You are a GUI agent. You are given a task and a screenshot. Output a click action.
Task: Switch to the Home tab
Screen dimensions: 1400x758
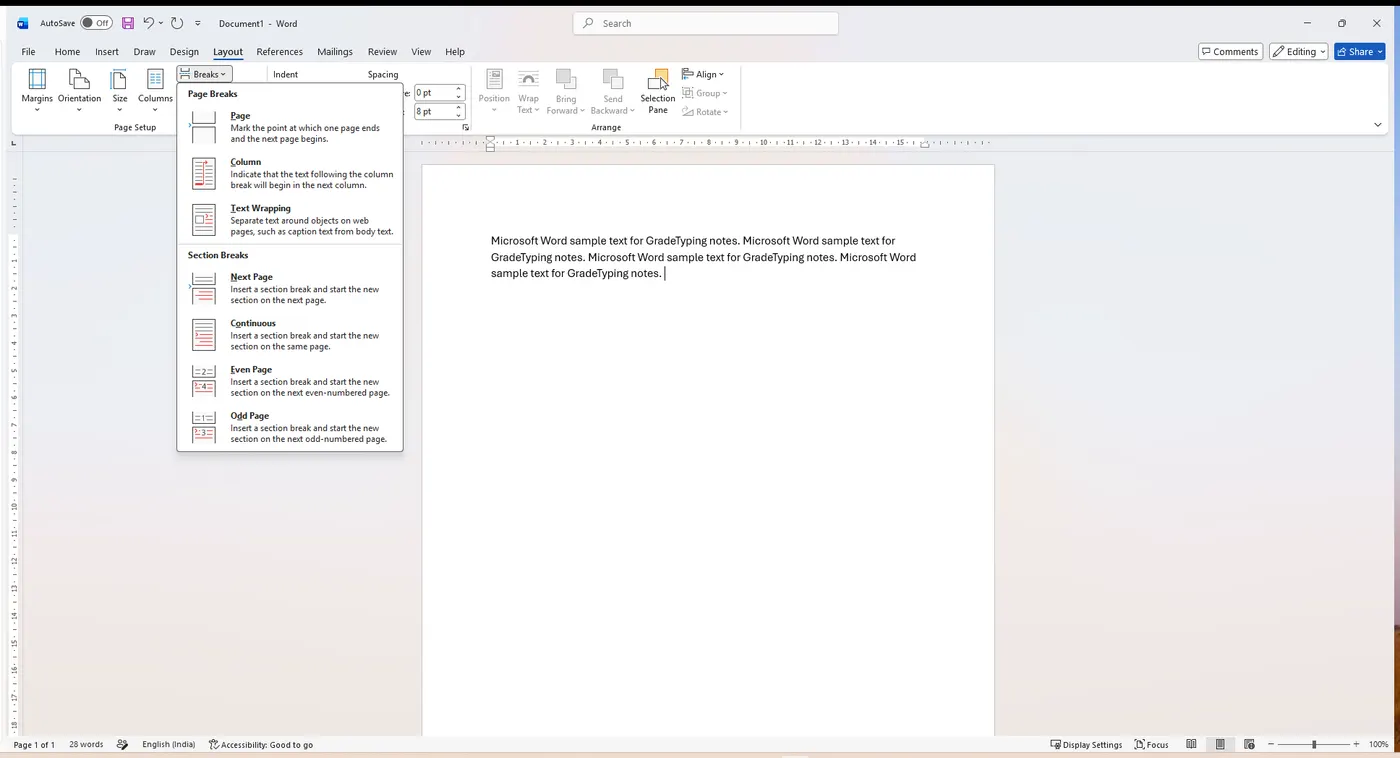pyautogui.click(x=67, y=52)
